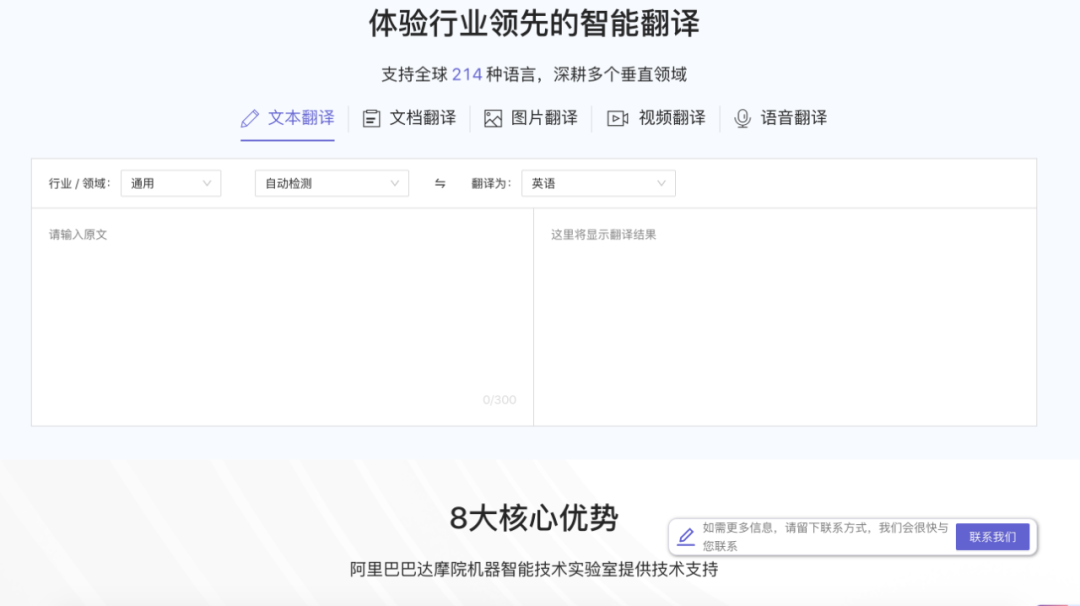The height and width of the screenshot is (606, 1080).
Task: Click the picture icon beside 图片翻译
Action: [x=491, y=117]
